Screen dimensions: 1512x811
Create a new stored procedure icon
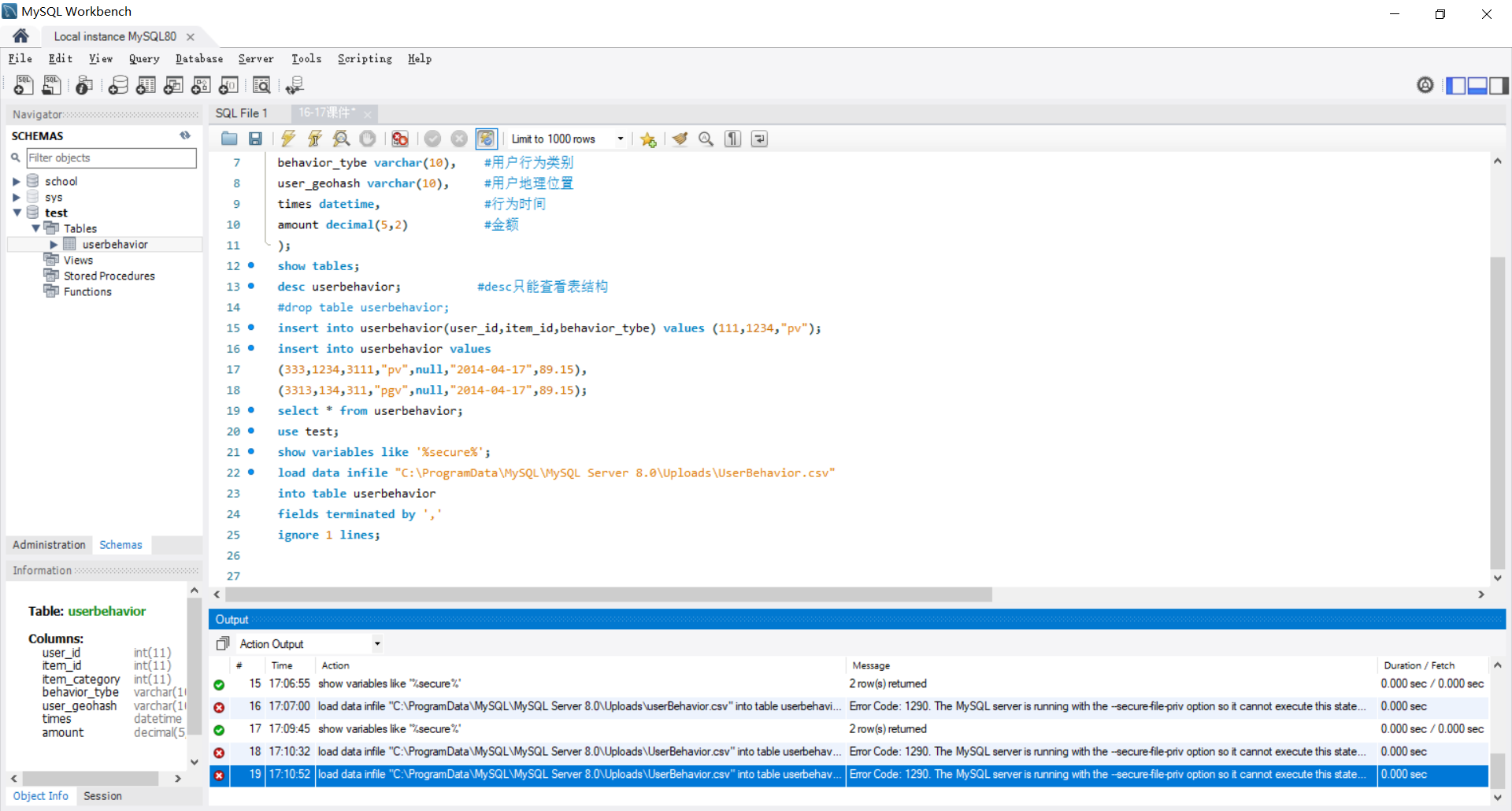201,85
